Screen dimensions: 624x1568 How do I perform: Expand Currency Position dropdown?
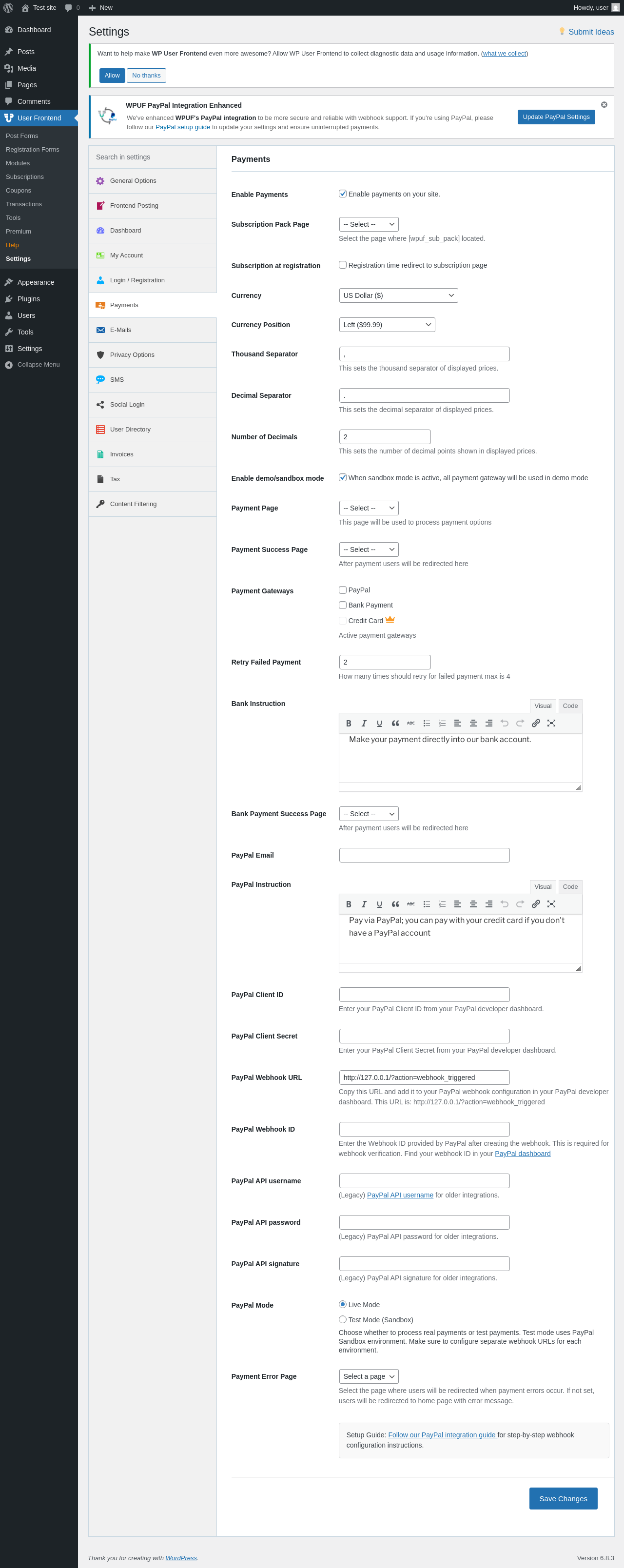click(387, 324)
